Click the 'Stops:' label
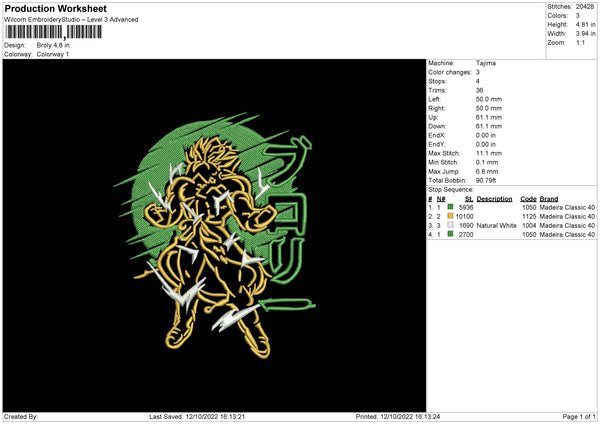 coord(437,82)
